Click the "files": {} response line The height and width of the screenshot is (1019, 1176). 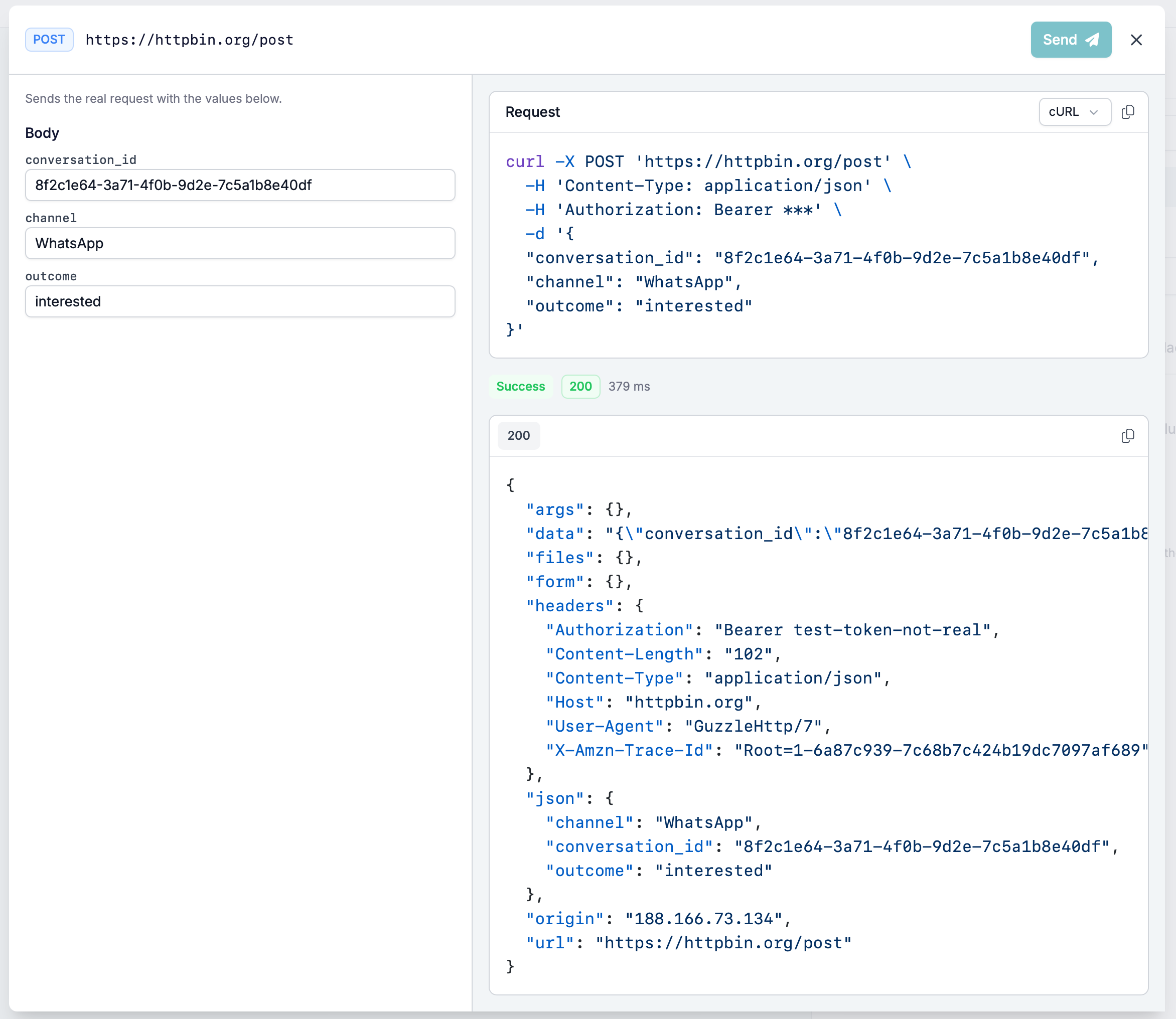583,558
